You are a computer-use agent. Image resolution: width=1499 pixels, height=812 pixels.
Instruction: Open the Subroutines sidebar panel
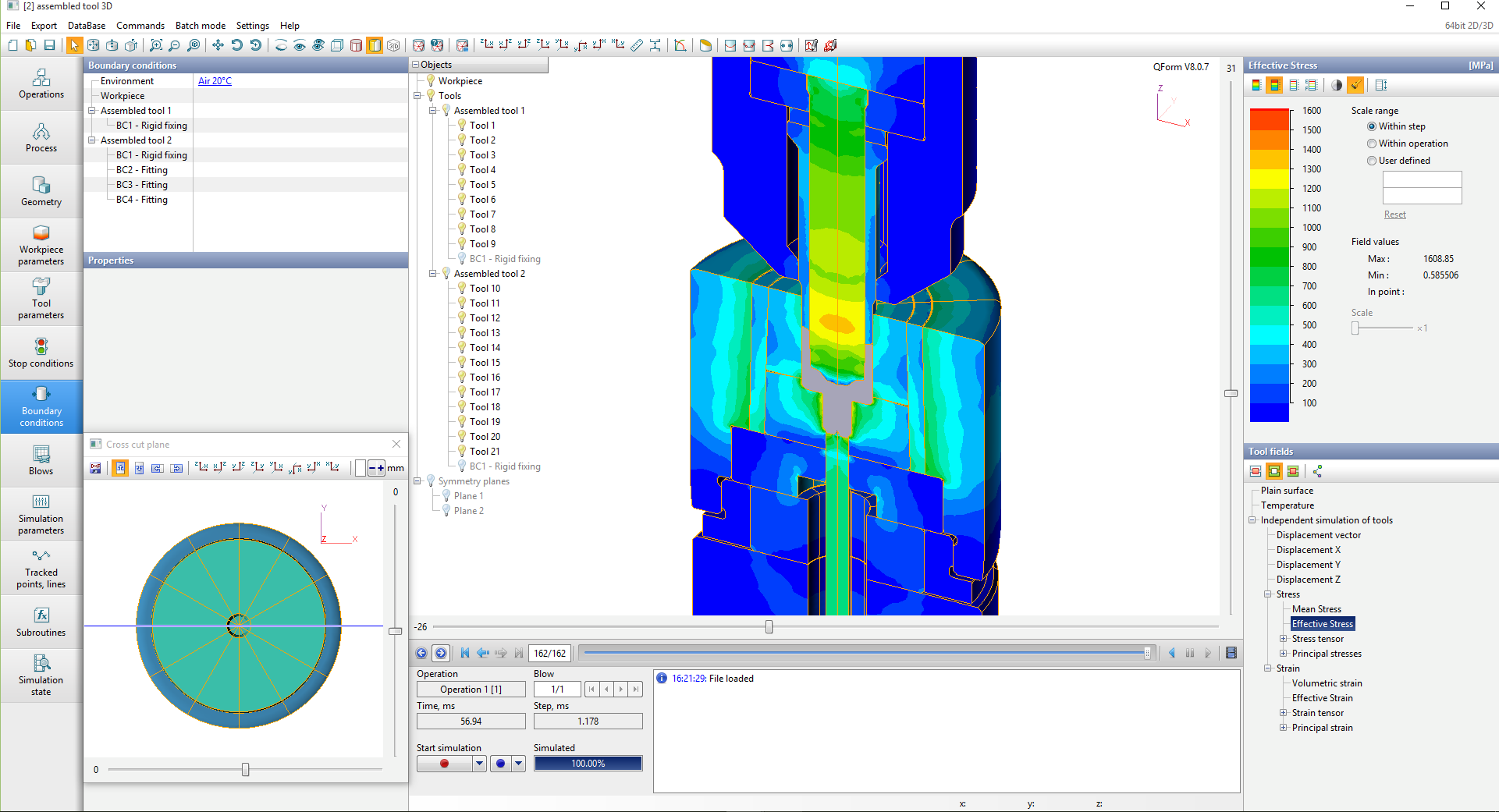(41, 622)
